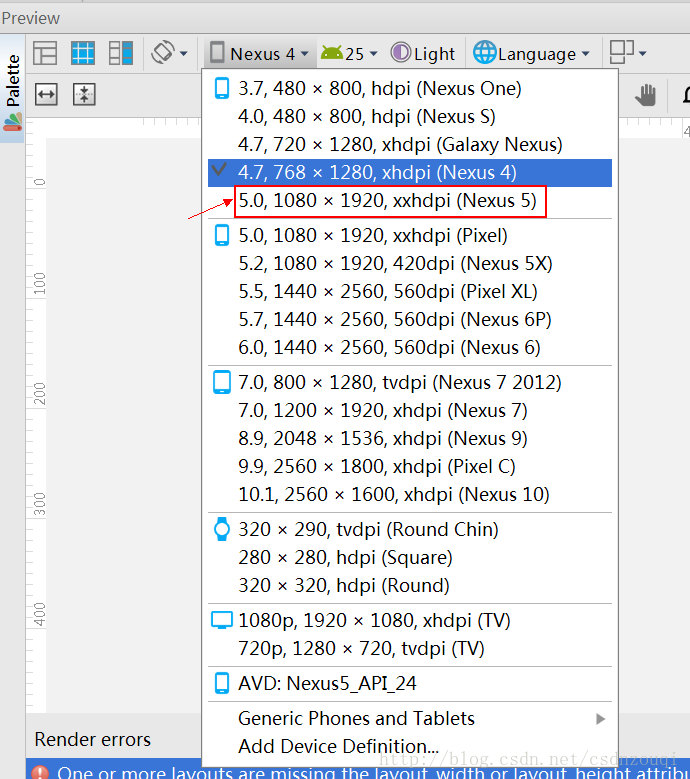Viewport: 690px width, 779px height.
Task: Click the Preview panel title
Action: (x=30, y=18)
